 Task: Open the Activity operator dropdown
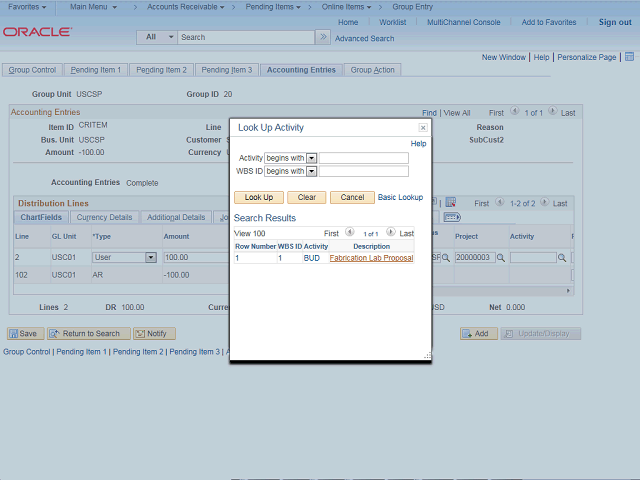[311, 158]
